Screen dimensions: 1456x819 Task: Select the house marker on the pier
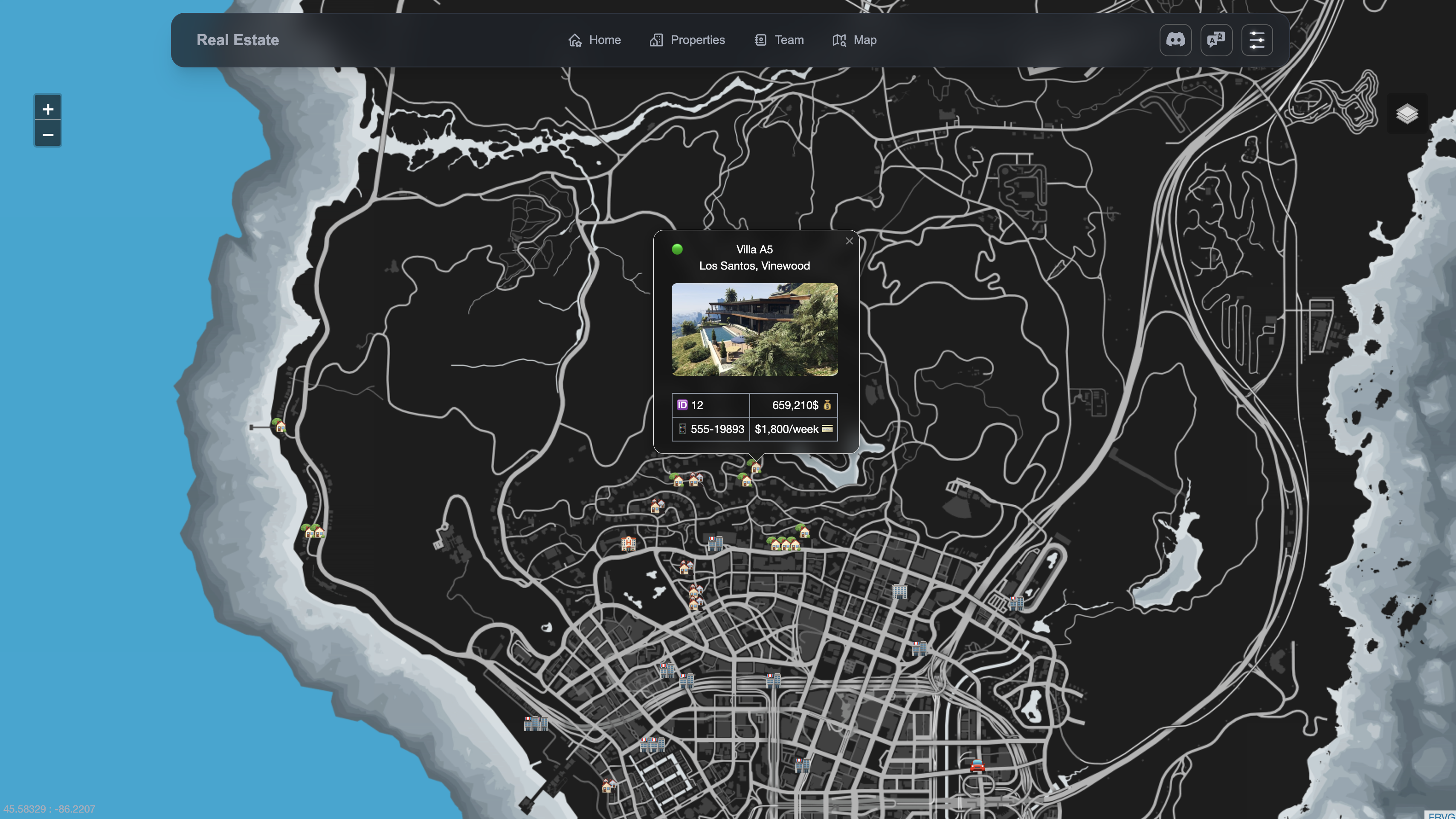(x=279, y=426)
